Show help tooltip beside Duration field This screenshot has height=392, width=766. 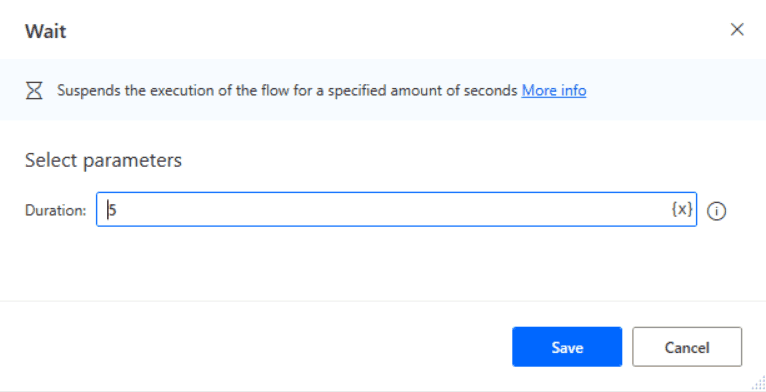[x=716, y=211]
